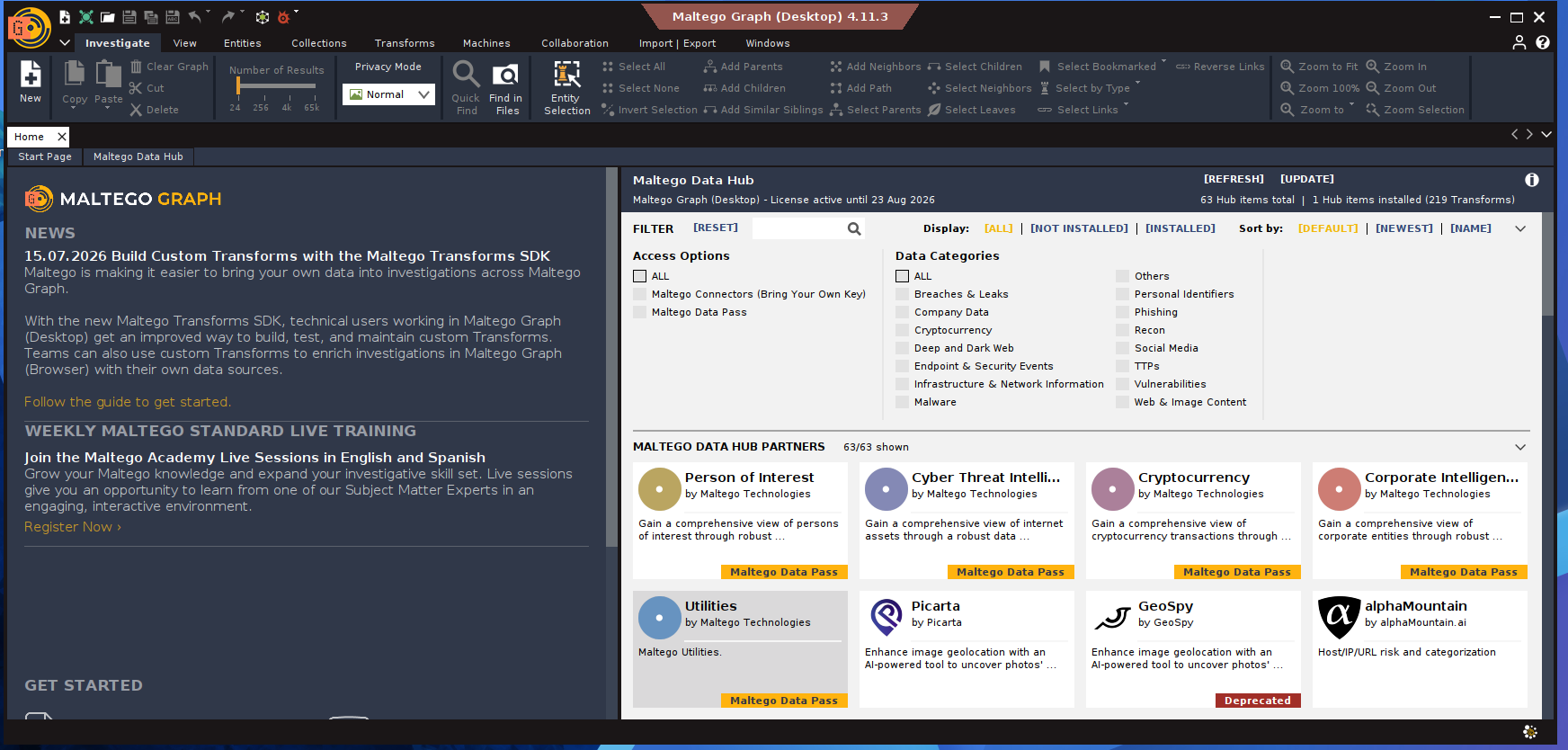Viewport: 1568px width, 750px height.
Task: Click the stacked floppy disks save-all icon
Action: point(151,16)
